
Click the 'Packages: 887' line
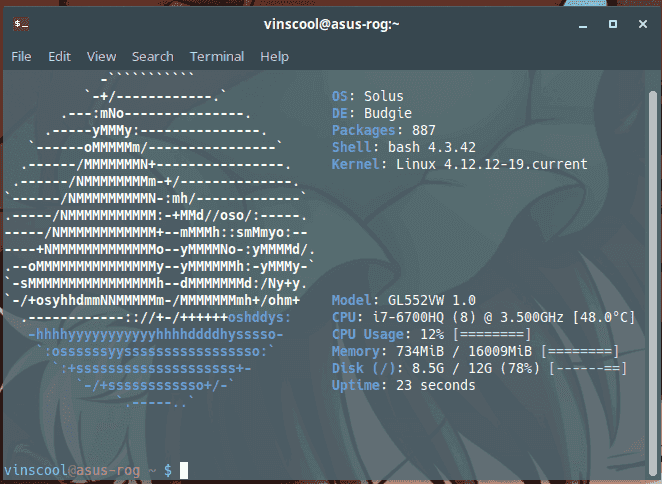click(383, 130)
